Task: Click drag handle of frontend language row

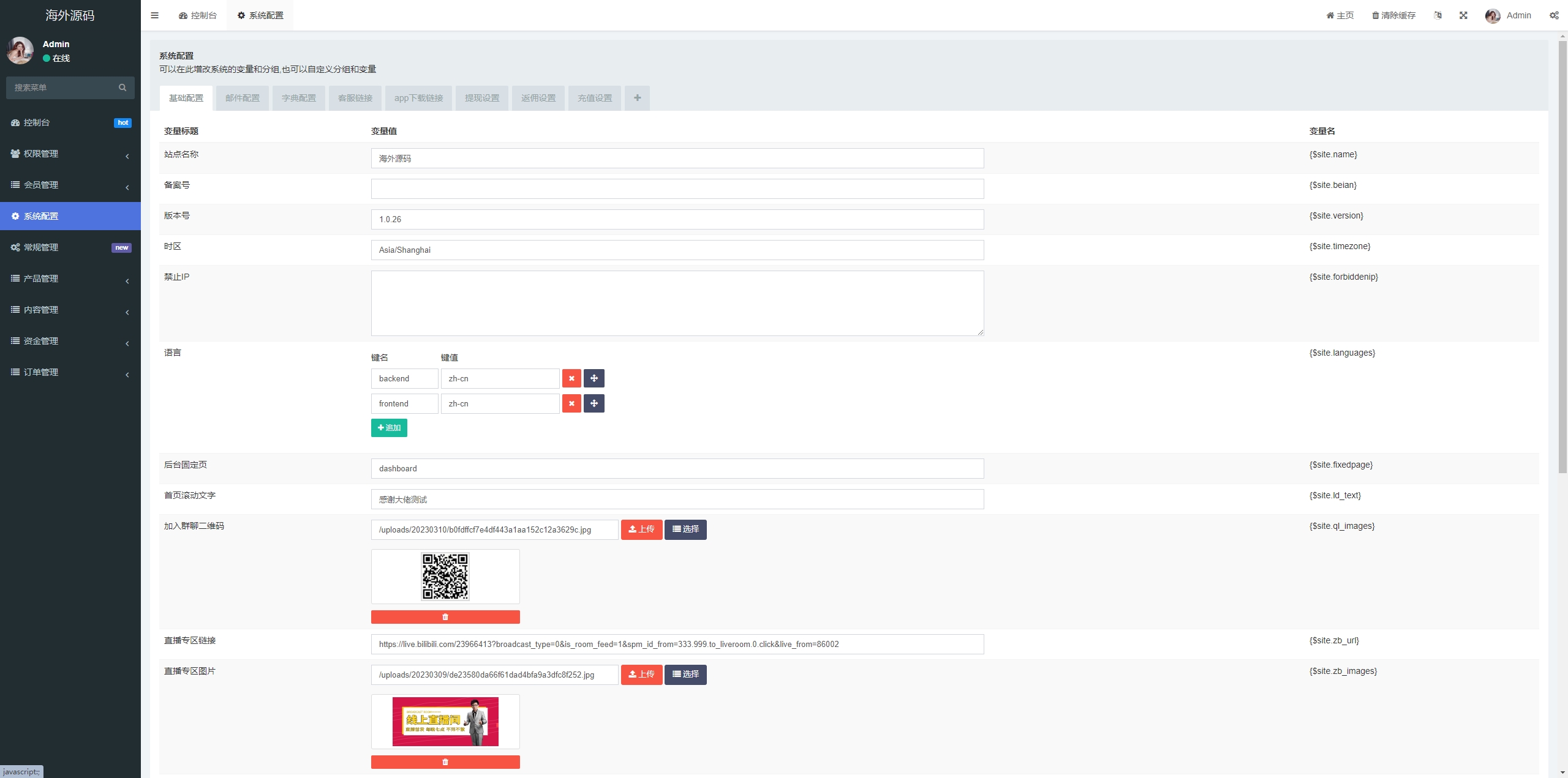Action: pyautogui.click(x=594, y=403)
